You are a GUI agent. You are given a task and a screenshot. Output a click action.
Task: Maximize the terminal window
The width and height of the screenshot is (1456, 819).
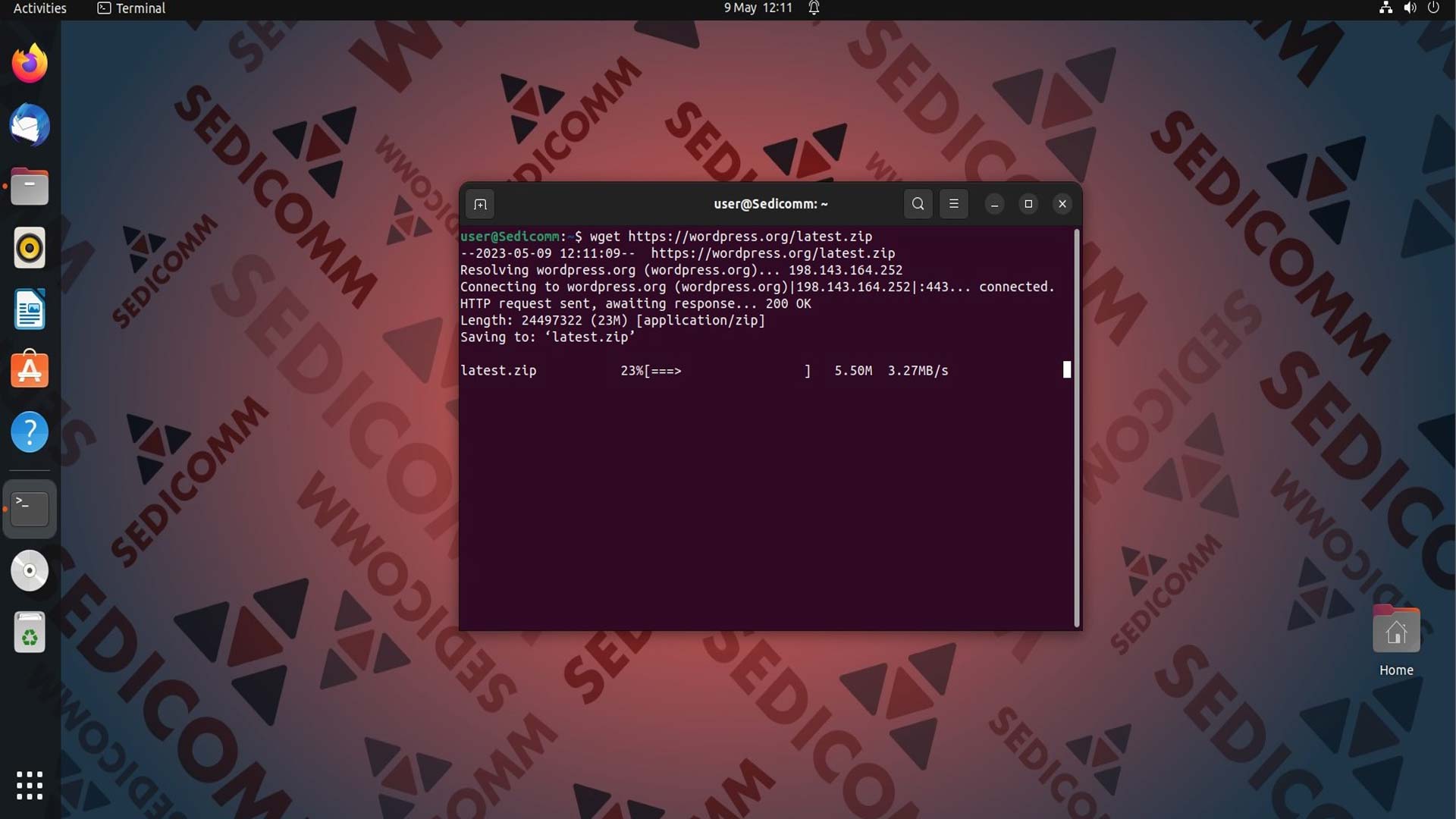click(x=1028, y=204)
